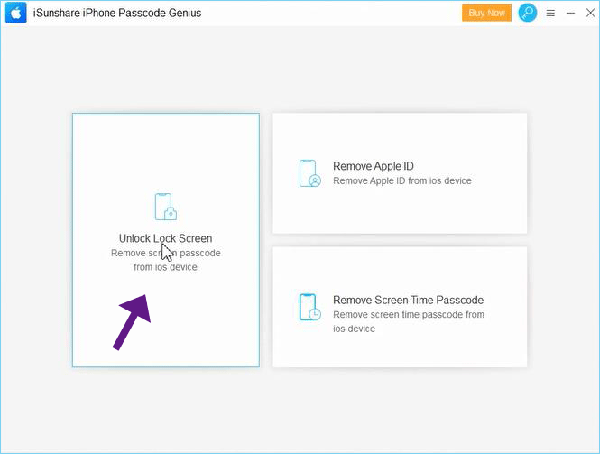Viewport: 600px width, 454px height.
Task: Click Remove screen passcode description text
Action: 166,260
